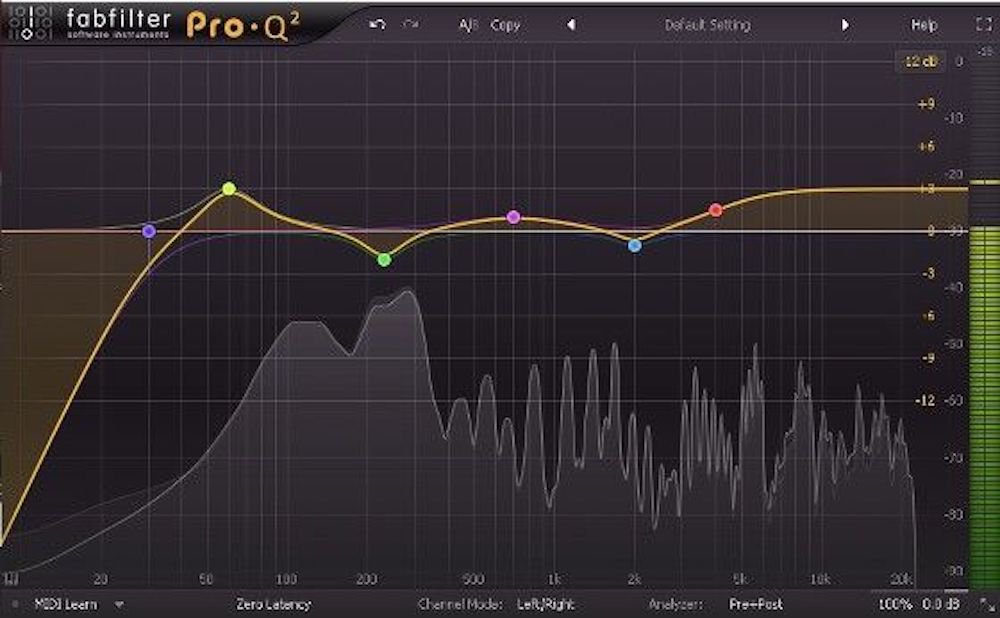Open the Zero Latency processing mode menu

pos(273,604)
